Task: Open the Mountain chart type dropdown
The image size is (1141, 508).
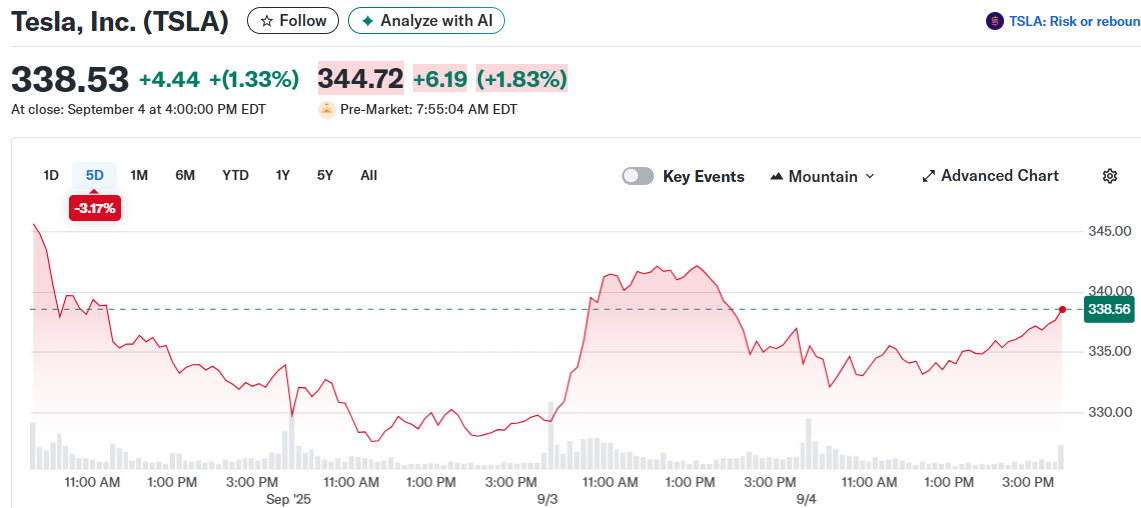Action: tap(822, 176)
